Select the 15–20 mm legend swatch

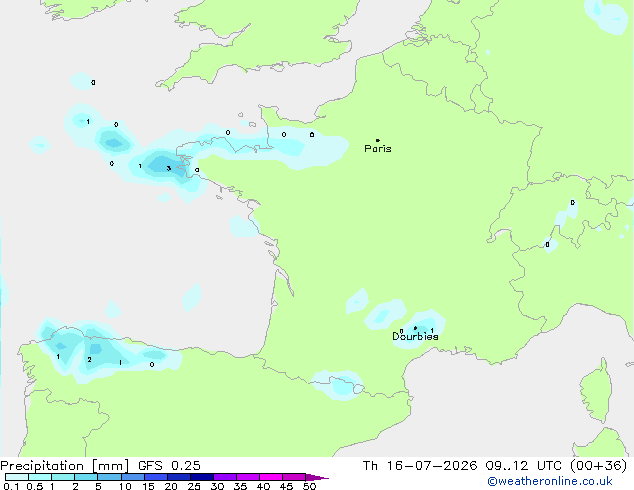coord(155,477)
